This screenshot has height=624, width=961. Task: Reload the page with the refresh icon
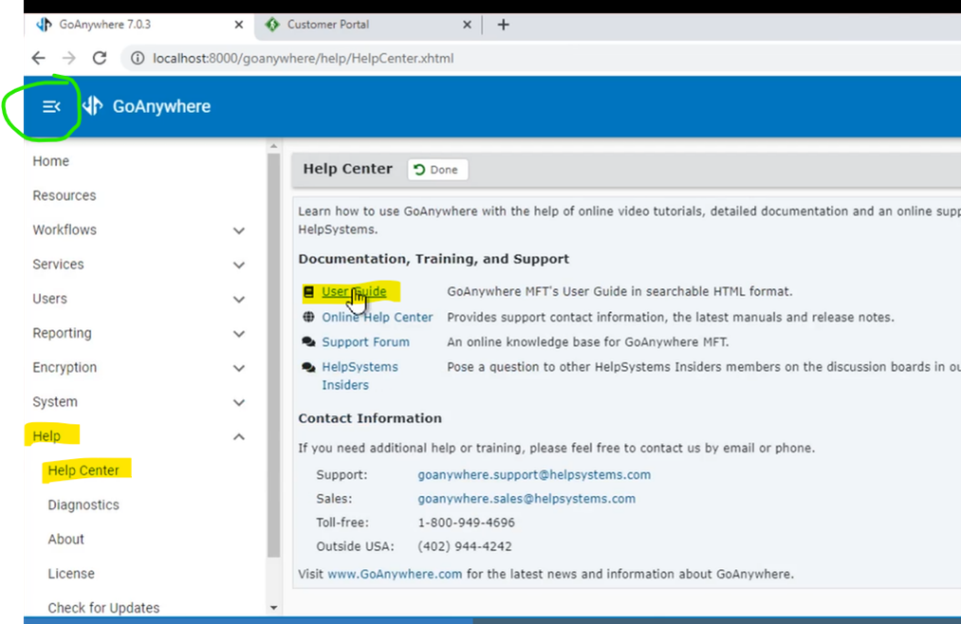coord(99,58)
